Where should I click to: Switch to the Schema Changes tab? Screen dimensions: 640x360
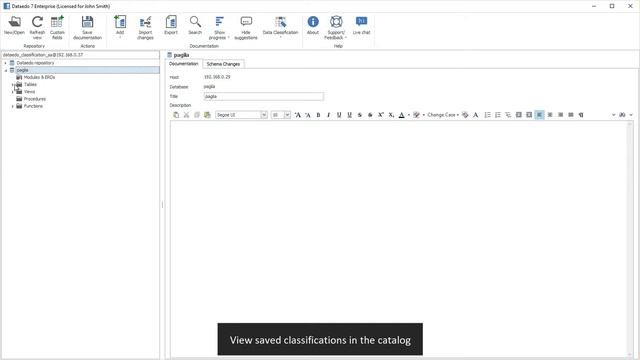pos(223,64)
